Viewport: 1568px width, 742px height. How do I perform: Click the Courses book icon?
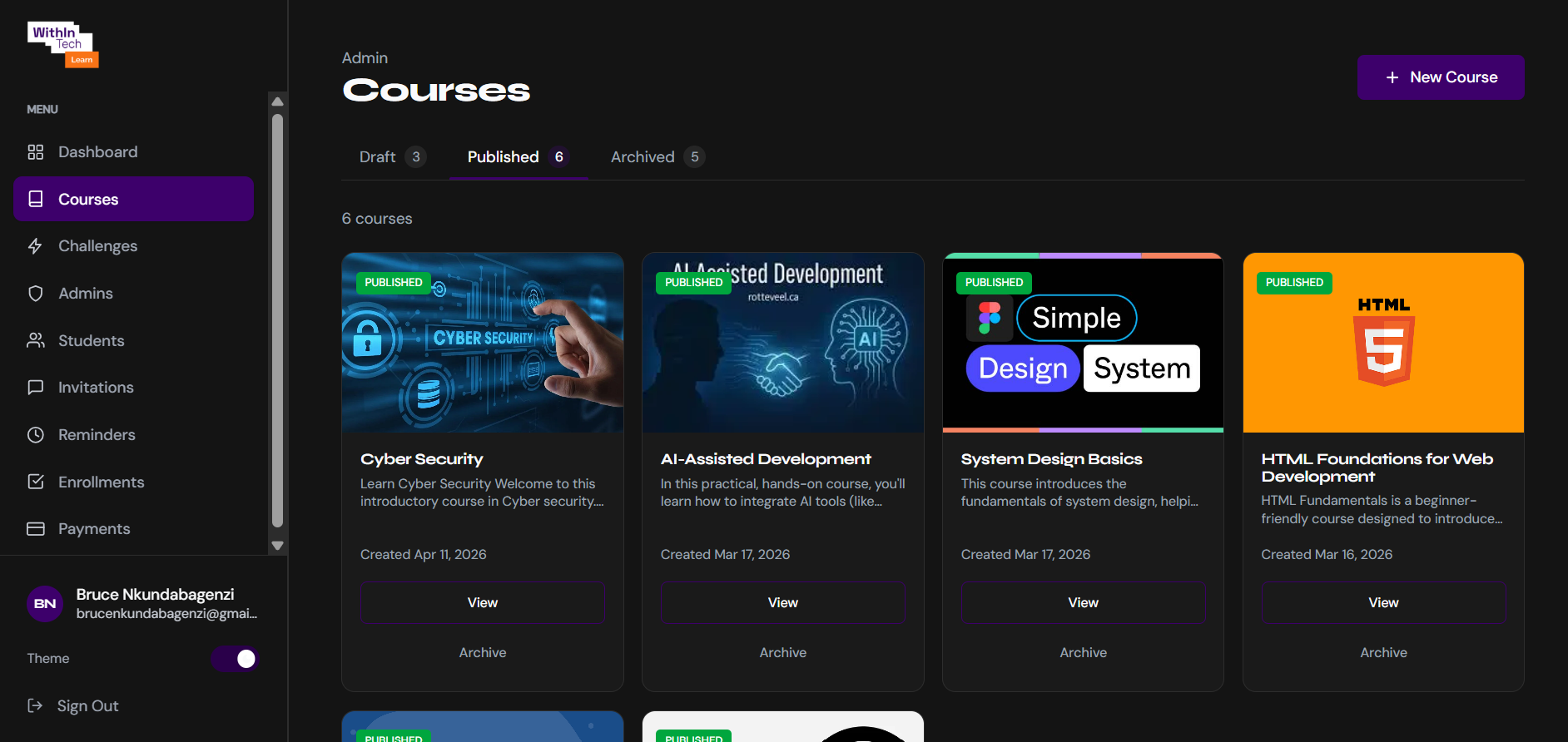pos(36,199)
